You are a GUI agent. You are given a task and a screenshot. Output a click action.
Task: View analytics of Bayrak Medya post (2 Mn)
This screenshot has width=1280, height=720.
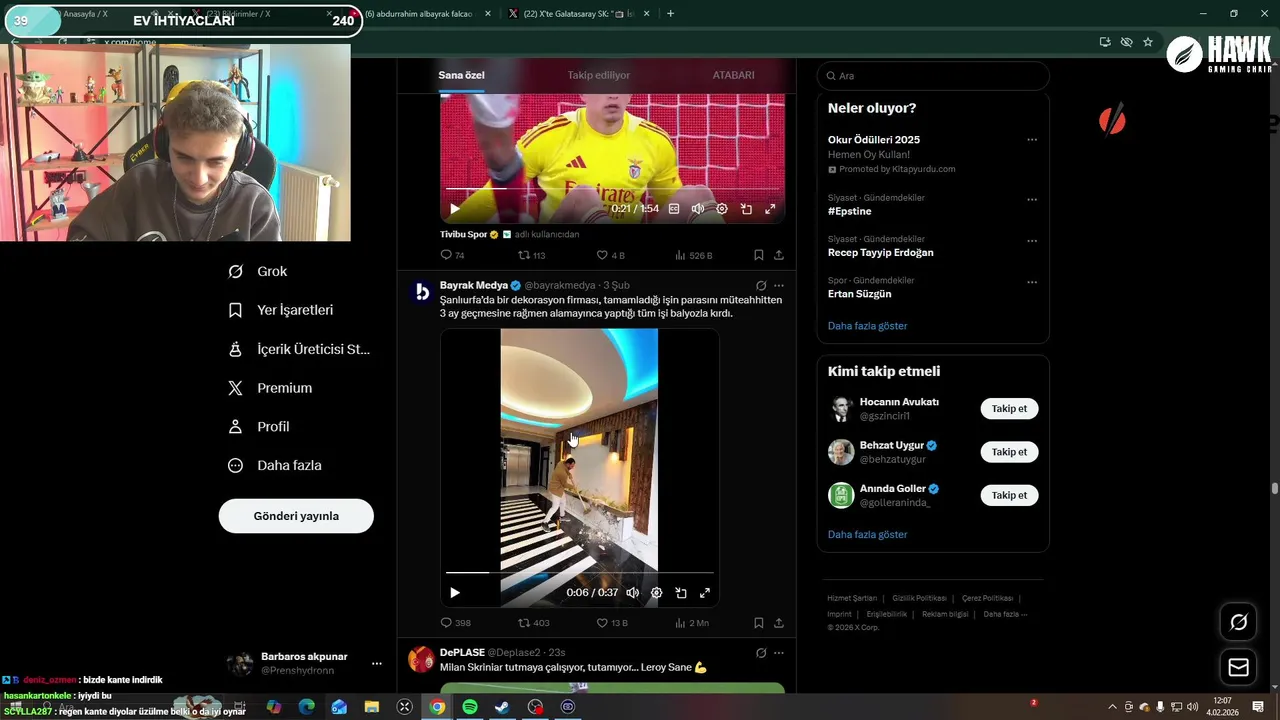pyautogui.click(x=692, y=622)
